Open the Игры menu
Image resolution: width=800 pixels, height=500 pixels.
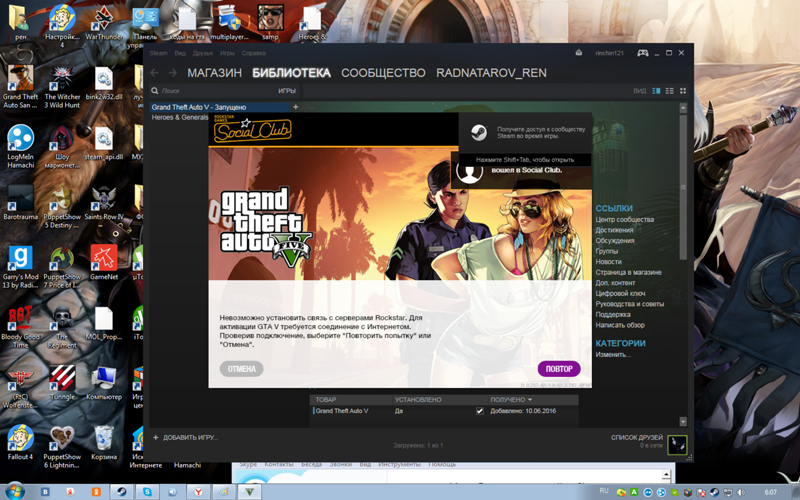click(227, 53)
